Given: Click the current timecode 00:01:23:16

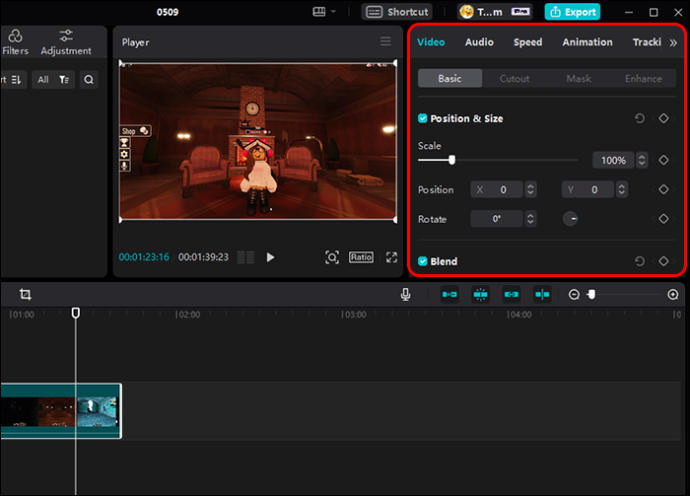Looking at the screenshot, I should pyautogui.click(x=144, y=257).
